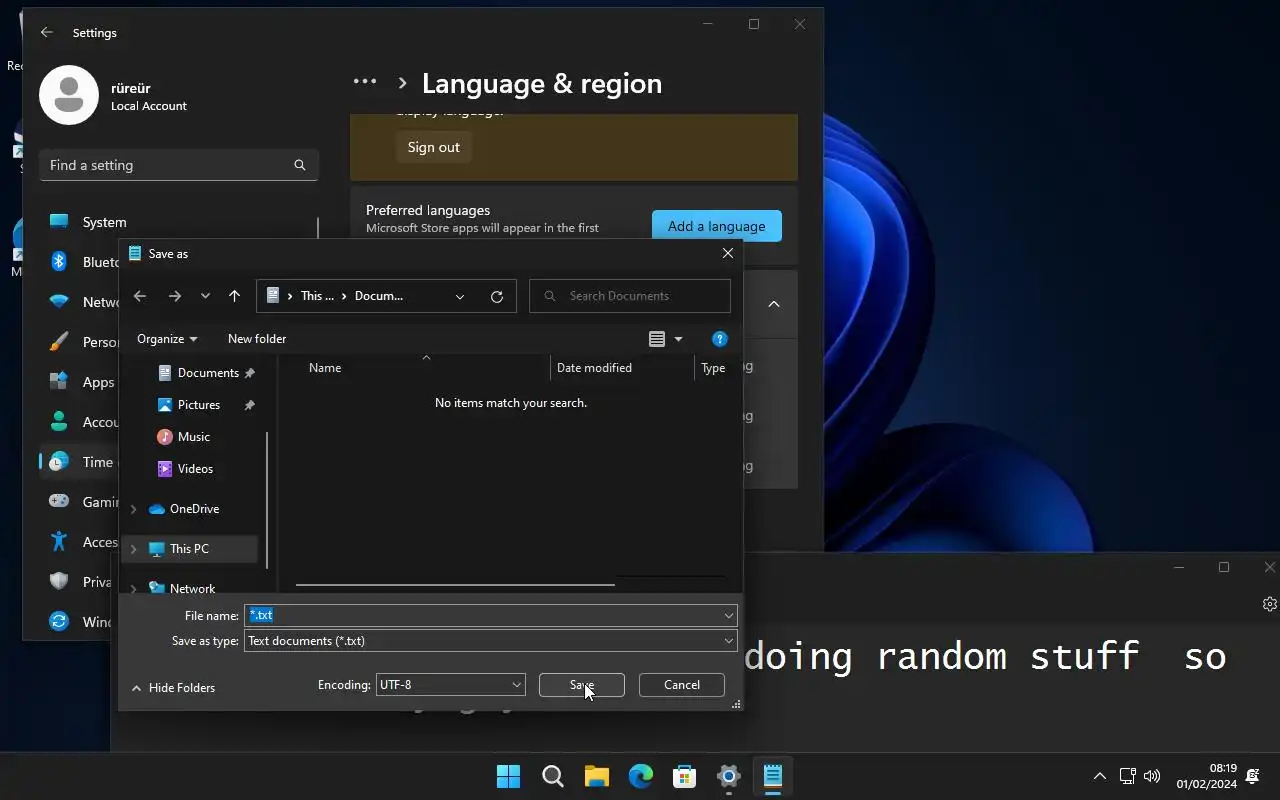Open the Gaming controller icon in Settings
1280x800 pixels.
59,502
